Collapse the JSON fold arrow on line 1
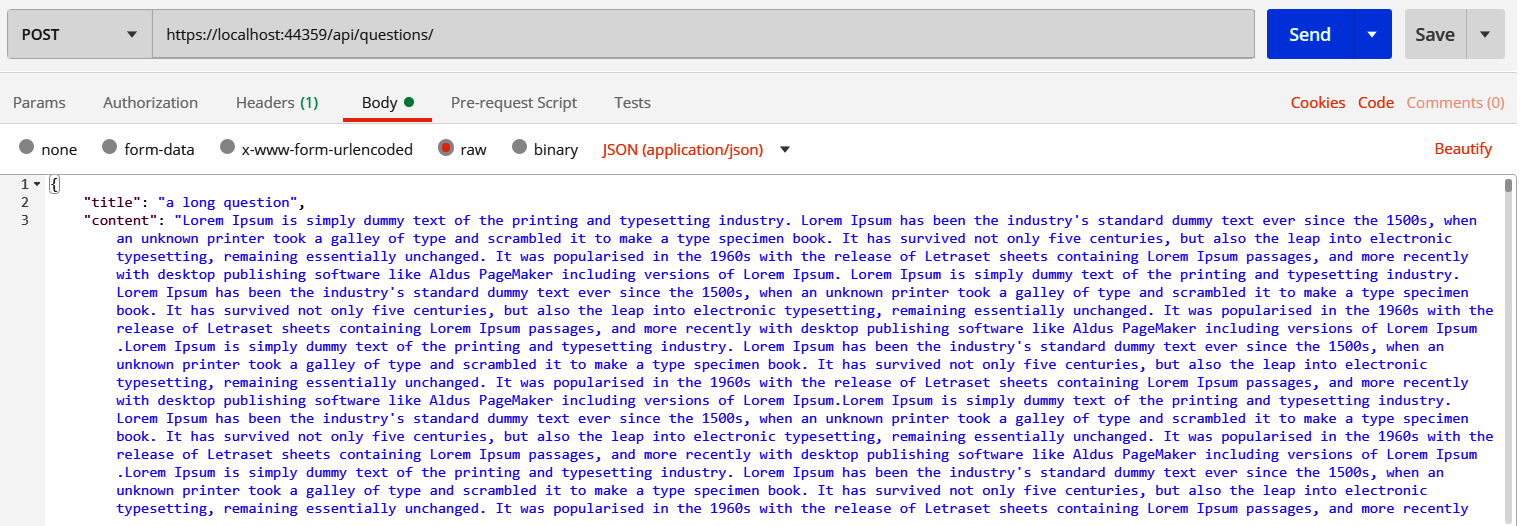The height and width of the screenshot is (526, 1520). pyautogui.click(x=37, y=185)
